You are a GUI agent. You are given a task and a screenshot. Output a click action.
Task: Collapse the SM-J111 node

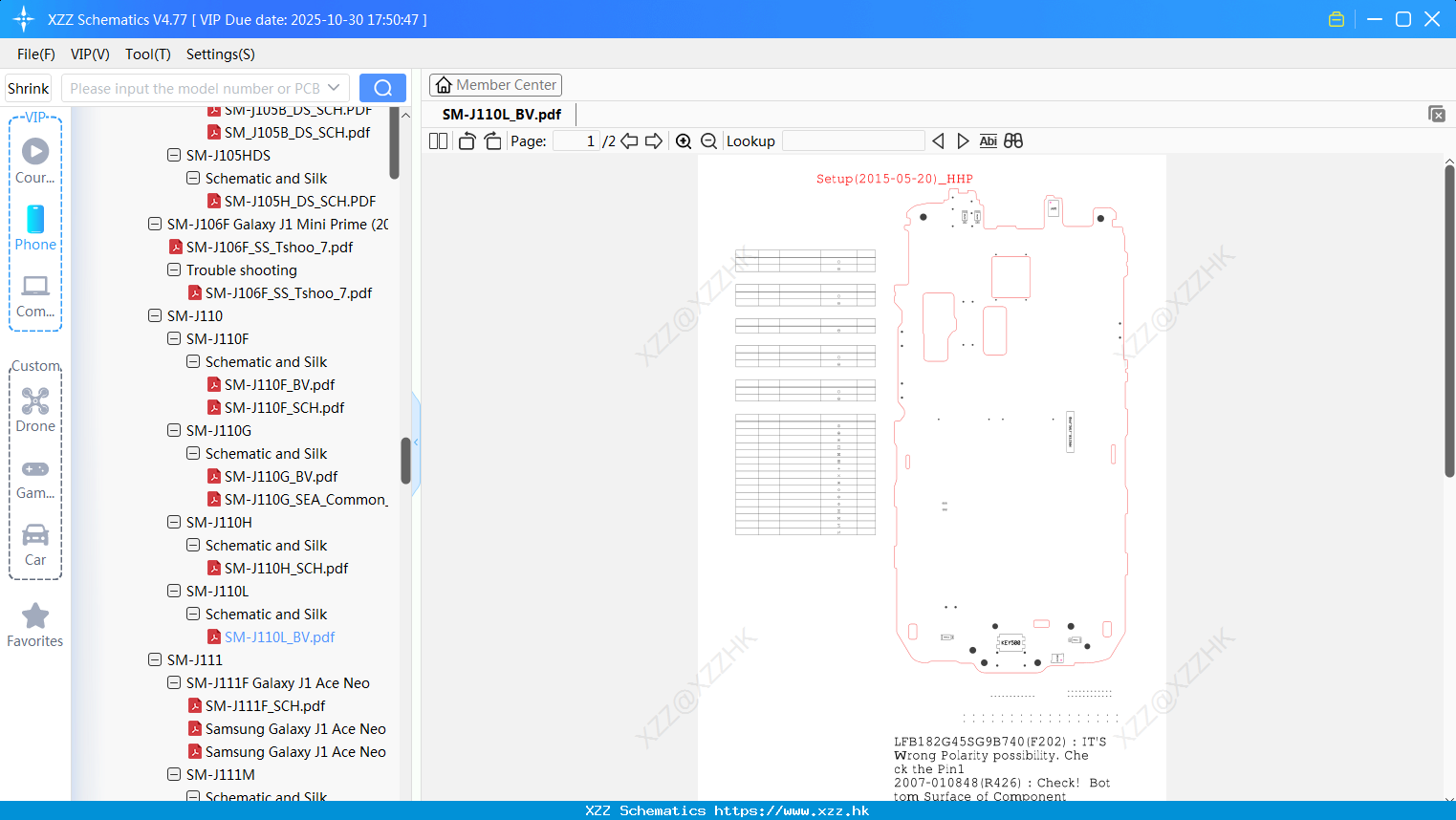[x=155, y=659]
